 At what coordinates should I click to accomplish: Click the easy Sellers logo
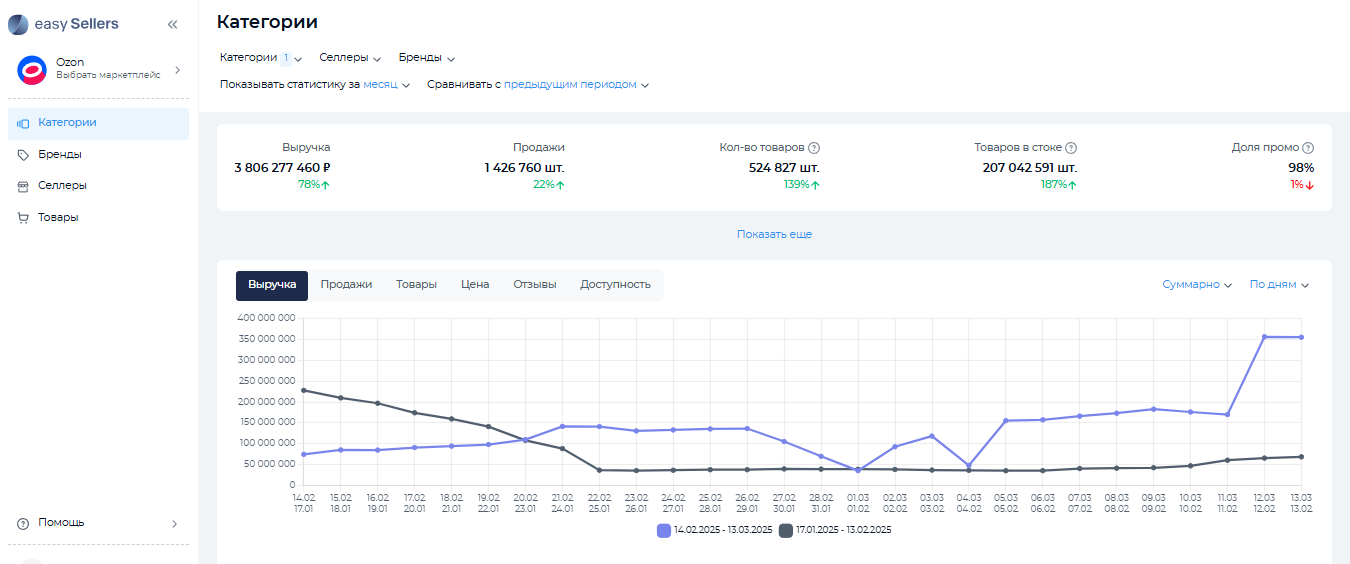pos(63,24)
